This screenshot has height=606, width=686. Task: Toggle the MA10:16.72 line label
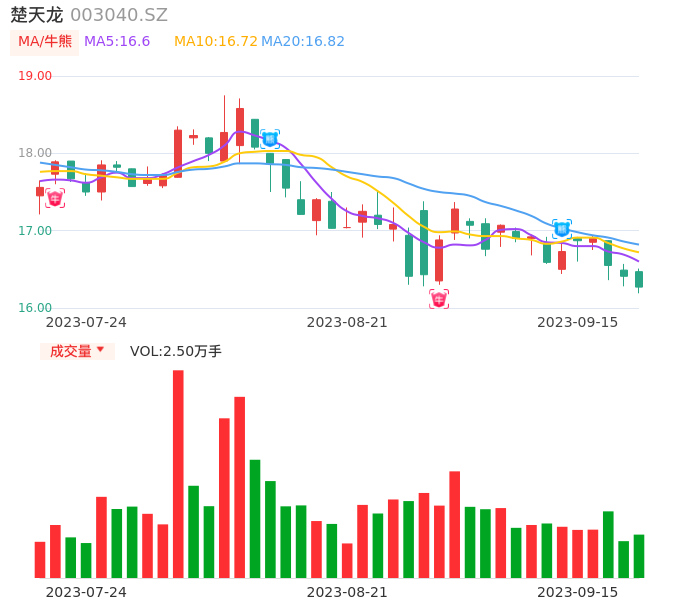pyautogui.click(x=215, y=42)
